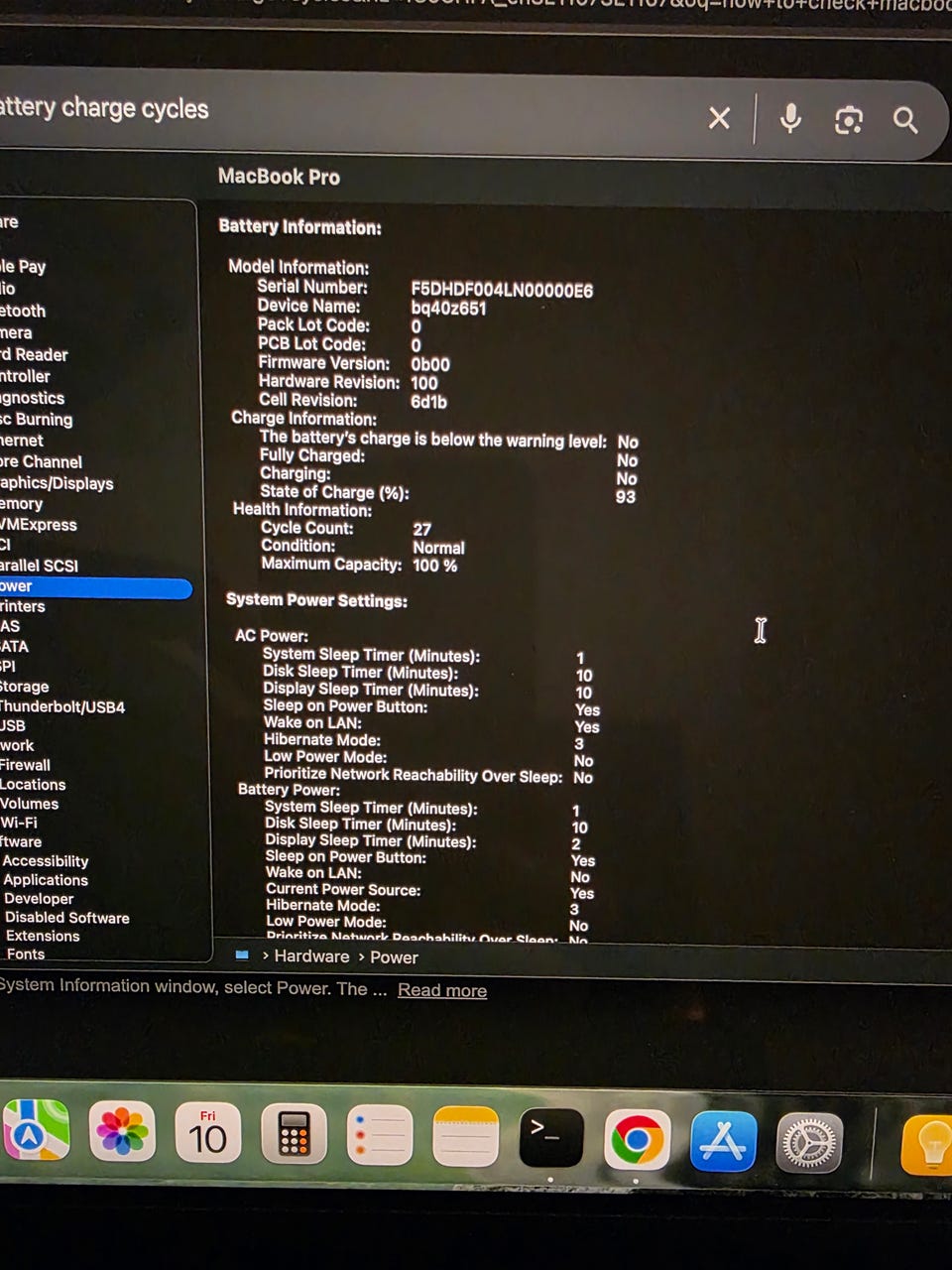Open Calendar showing Fri 10
This screenshot has height=1270, width=952.
pyautogui.click(x=207, y=1132)
